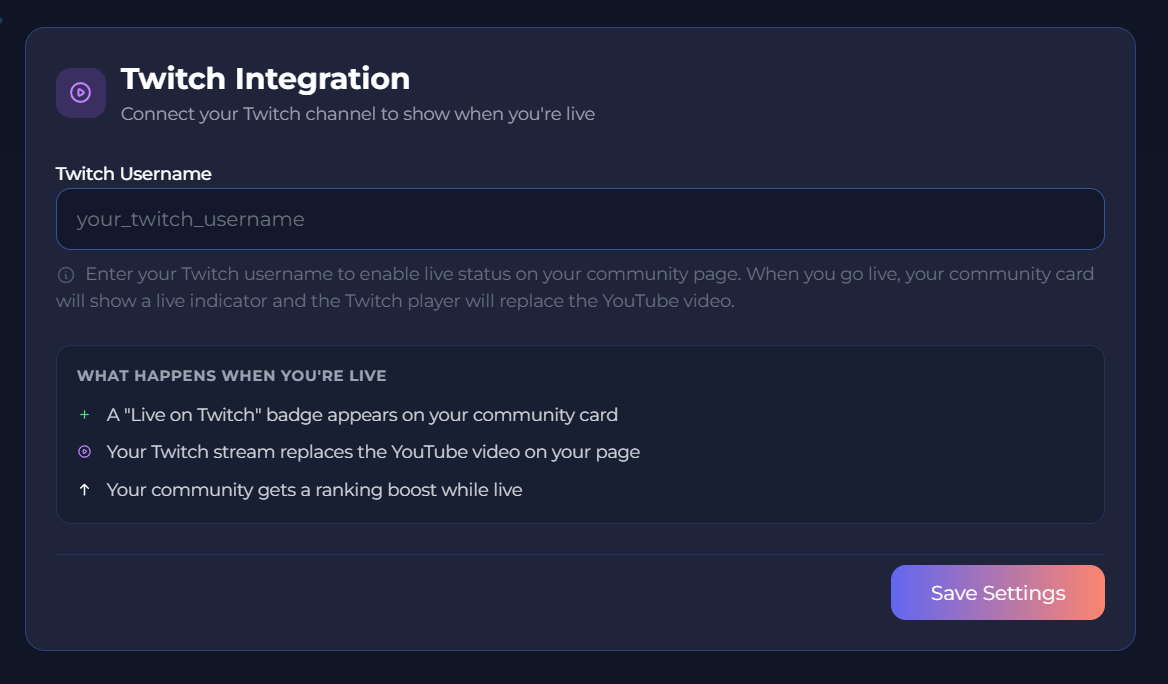Click the gradient area of the Save button
1168x684 pixels.
tap(997, 592)
